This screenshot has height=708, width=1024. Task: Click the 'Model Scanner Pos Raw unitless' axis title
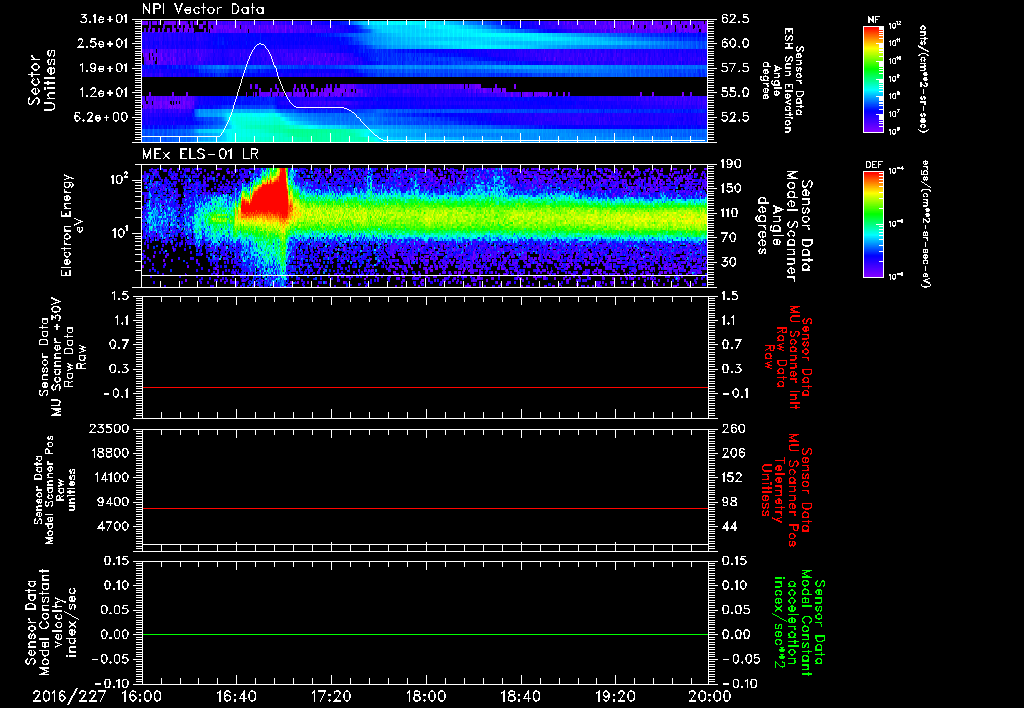point(55,490)
